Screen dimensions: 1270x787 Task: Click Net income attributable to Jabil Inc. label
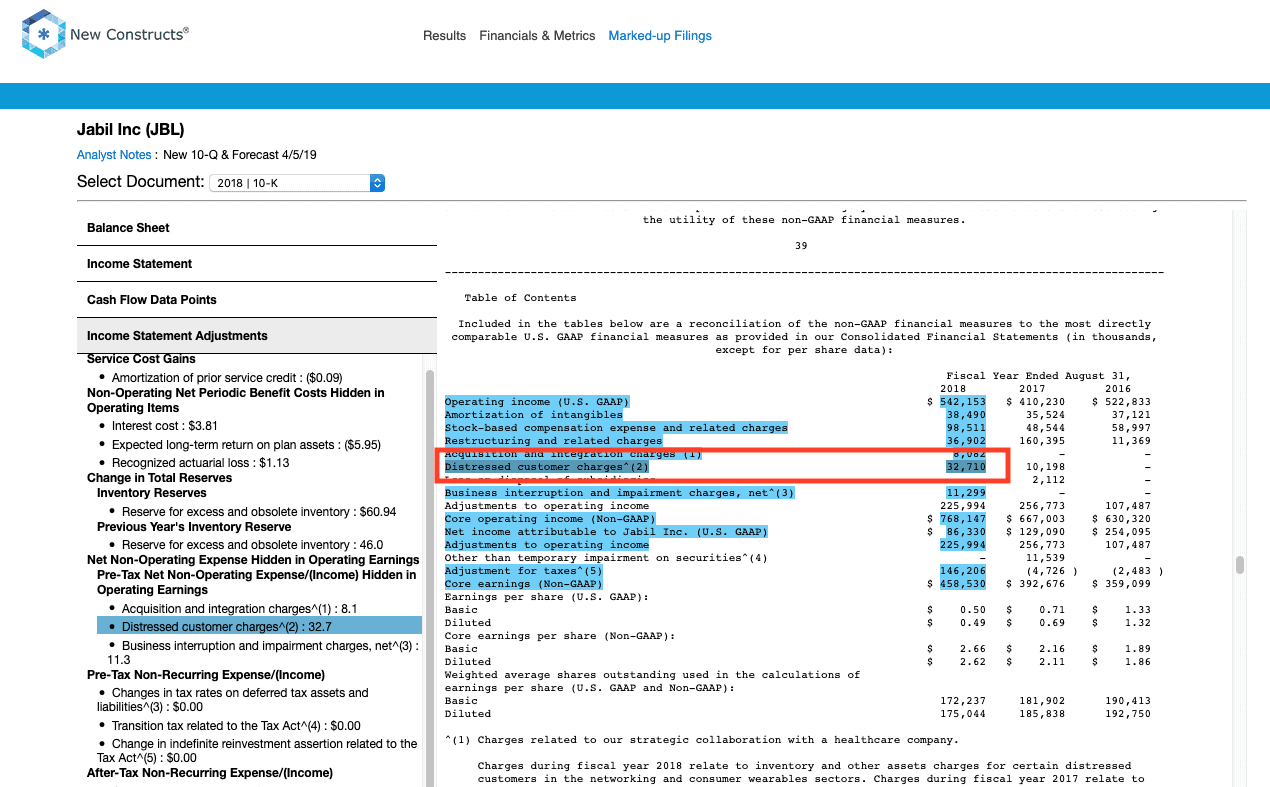coord(606,532)
